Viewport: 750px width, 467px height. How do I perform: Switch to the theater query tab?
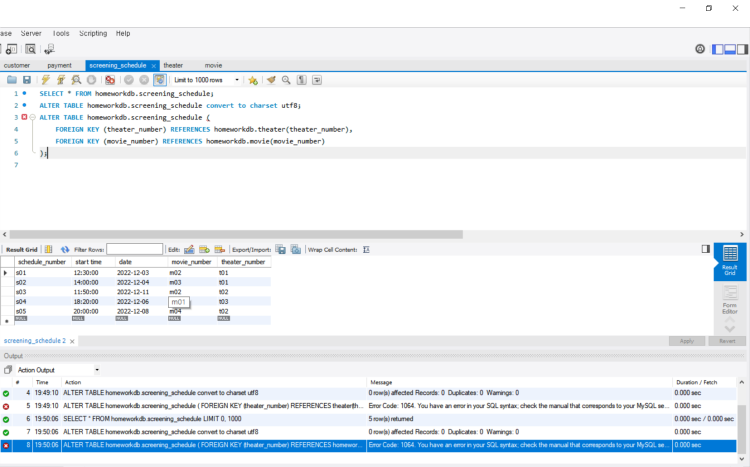click(x=173, y=65)
